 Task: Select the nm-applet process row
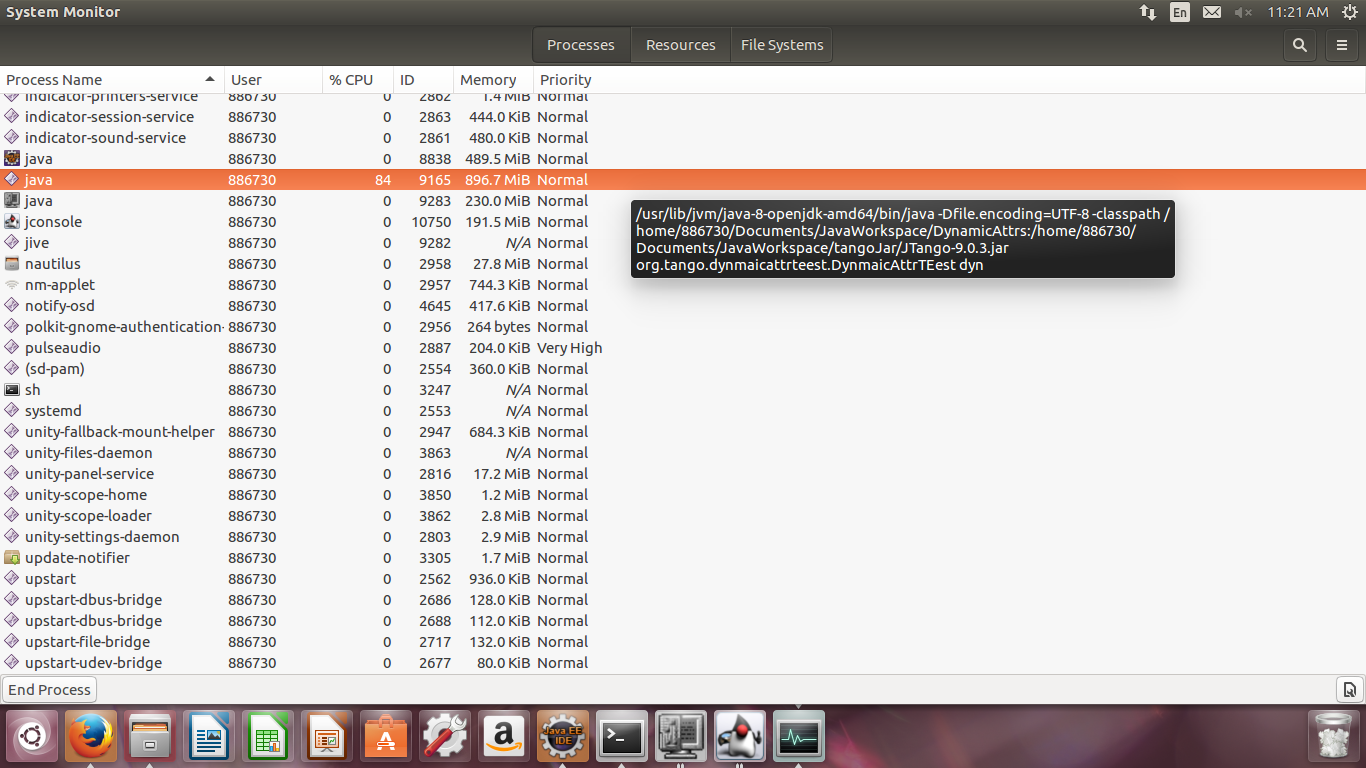(x=683, y=285)
